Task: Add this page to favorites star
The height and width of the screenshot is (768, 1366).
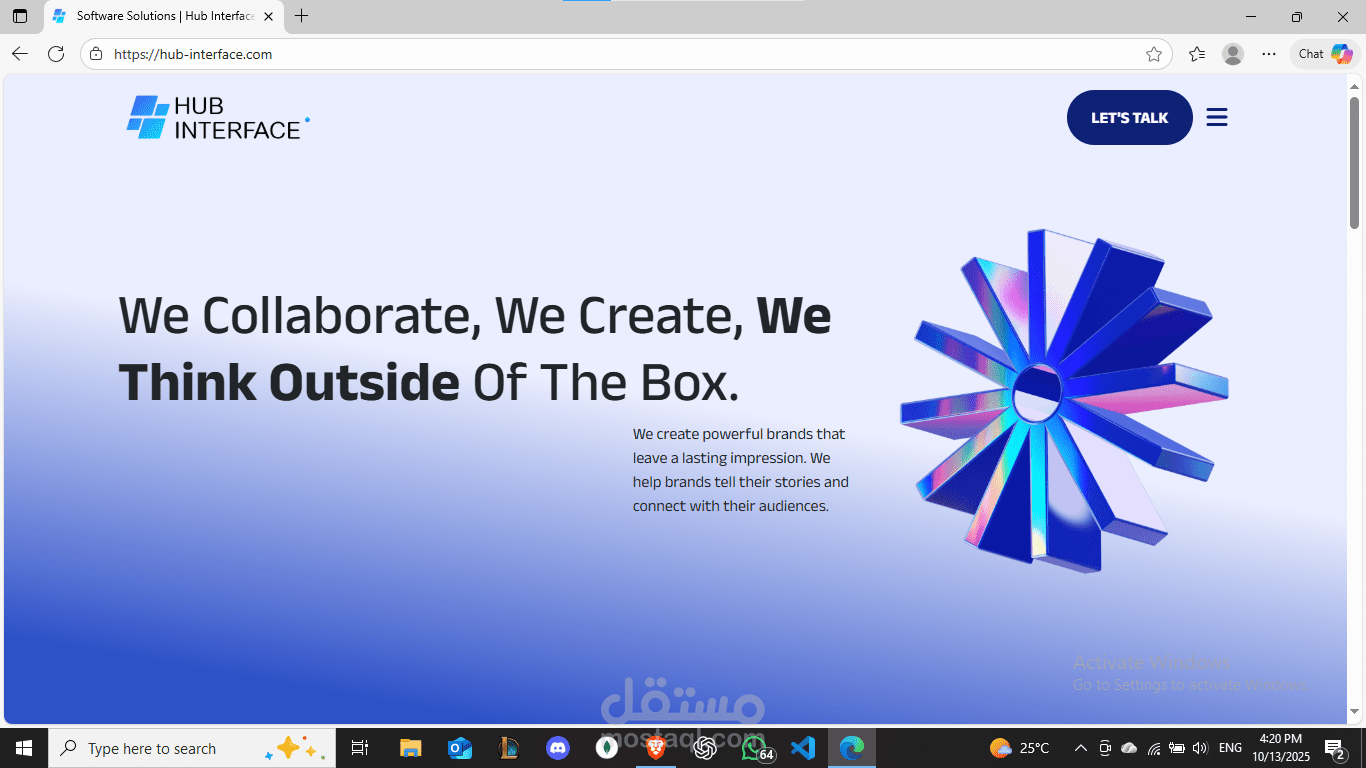Action: (1153, 54)
